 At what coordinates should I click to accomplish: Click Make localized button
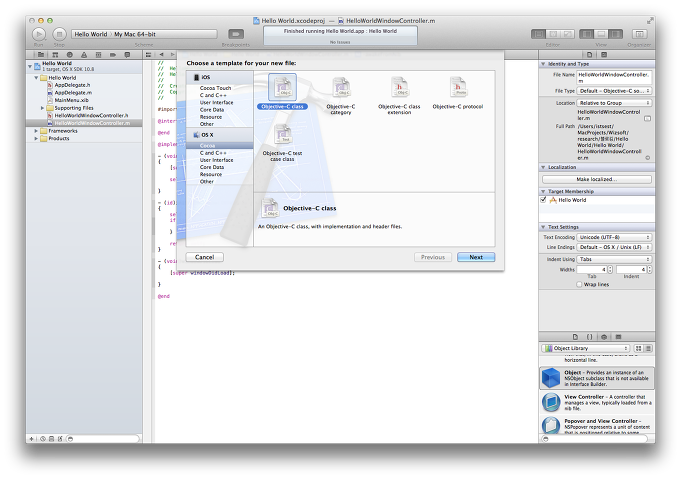coord(597,179)
